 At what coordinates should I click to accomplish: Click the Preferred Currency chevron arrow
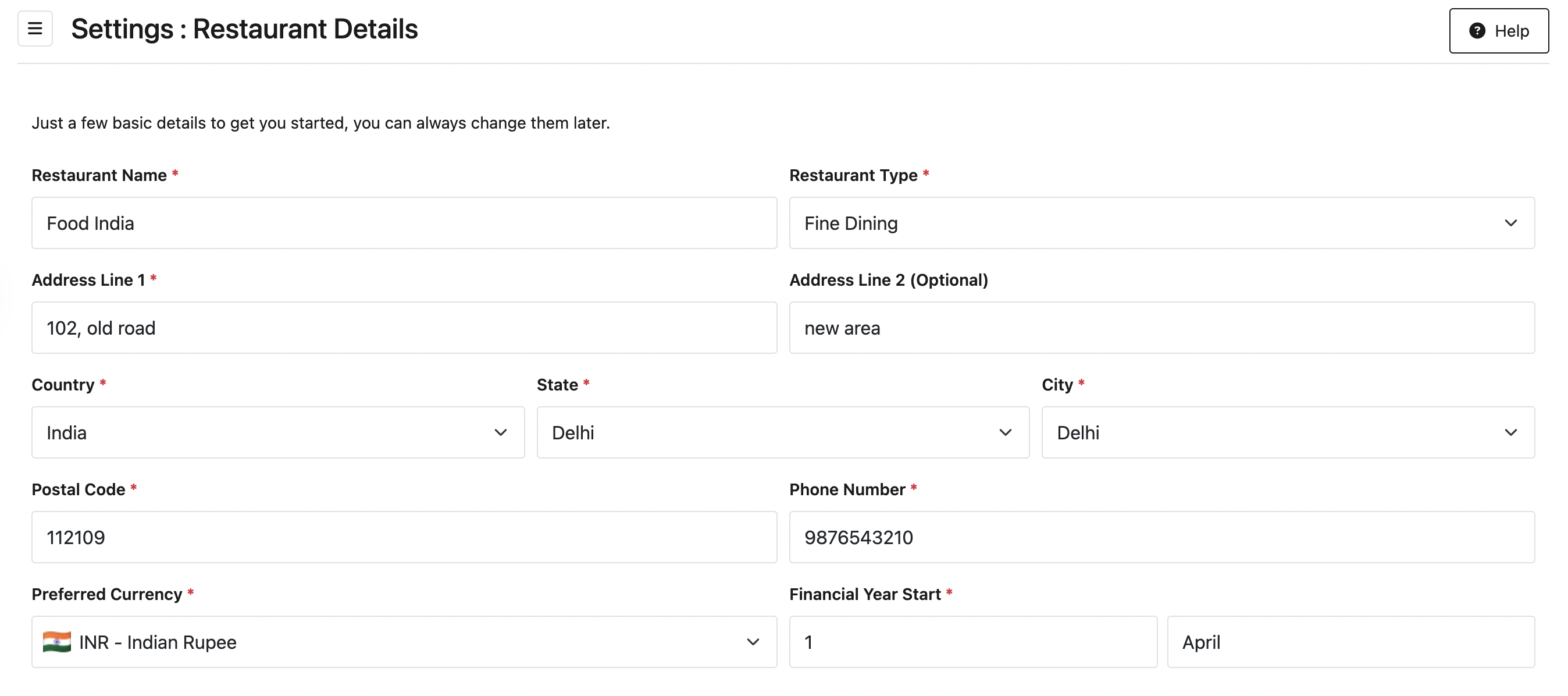pyautogui.click(x=753, y=642)
